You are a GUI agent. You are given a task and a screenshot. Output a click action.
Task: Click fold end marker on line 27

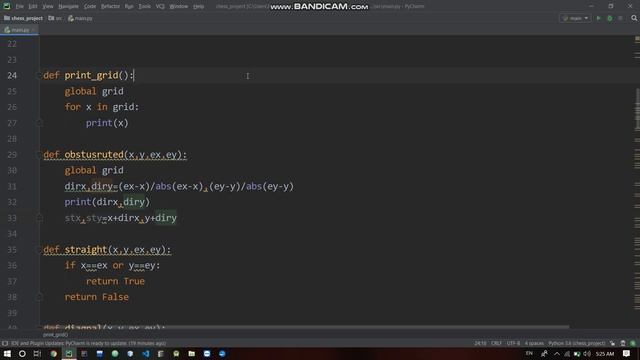[x=40, y=123]
